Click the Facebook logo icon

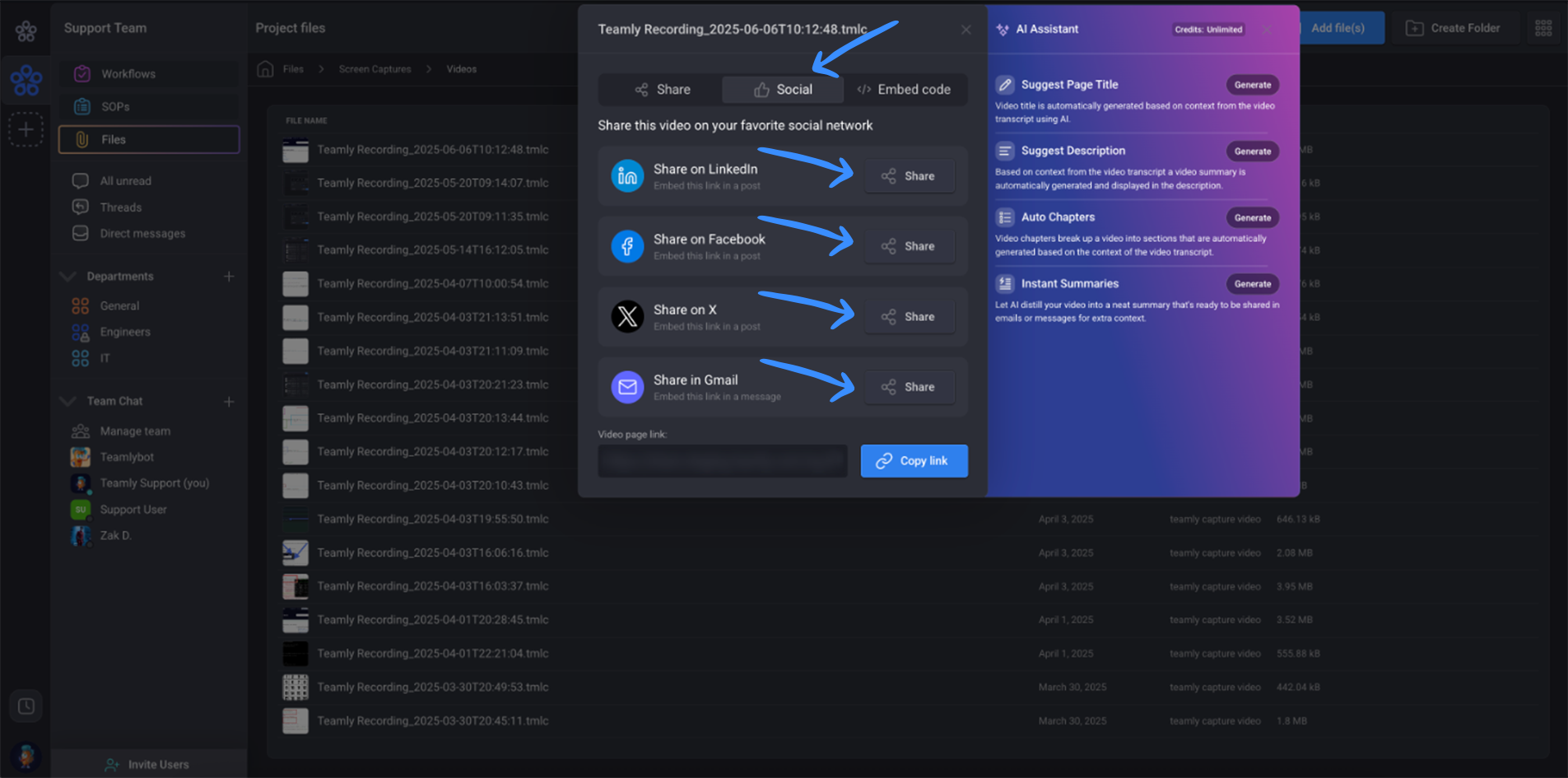[627, 246]
